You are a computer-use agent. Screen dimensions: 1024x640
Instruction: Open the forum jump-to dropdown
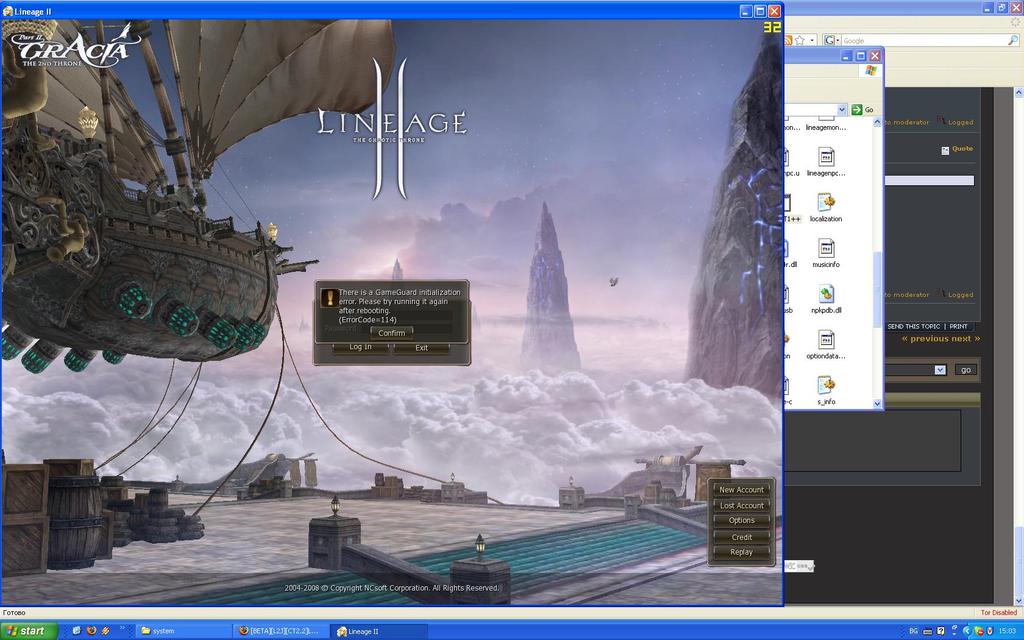click(x=939, y=370)
